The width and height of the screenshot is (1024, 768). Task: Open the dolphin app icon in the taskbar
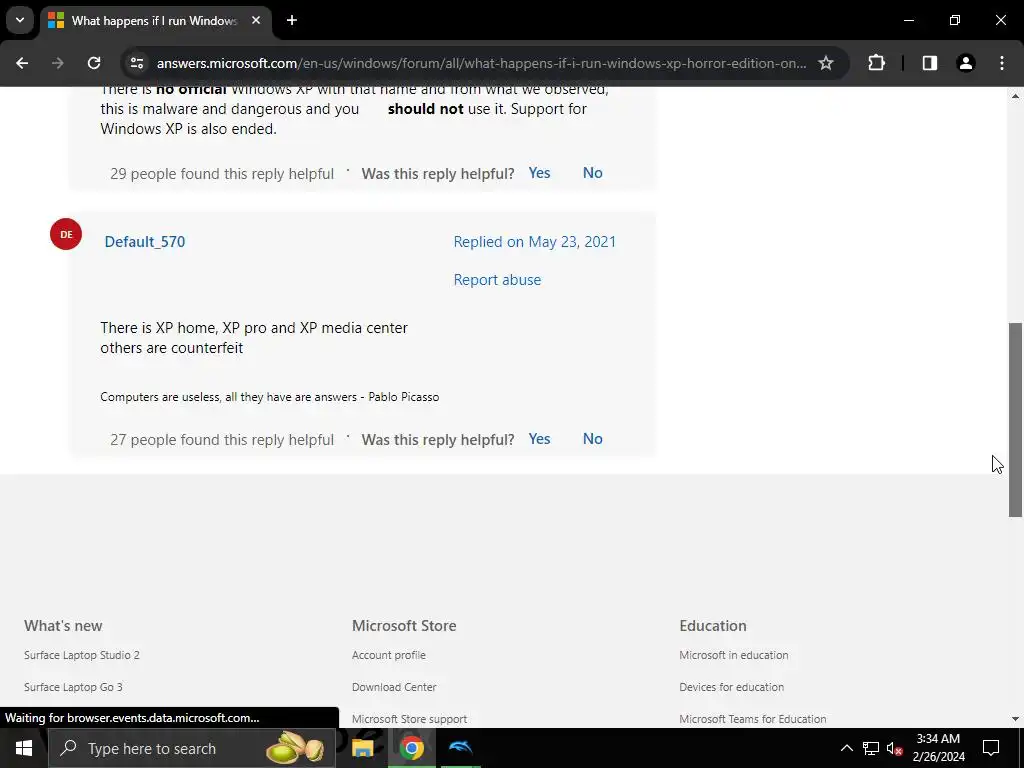point(460,748)
